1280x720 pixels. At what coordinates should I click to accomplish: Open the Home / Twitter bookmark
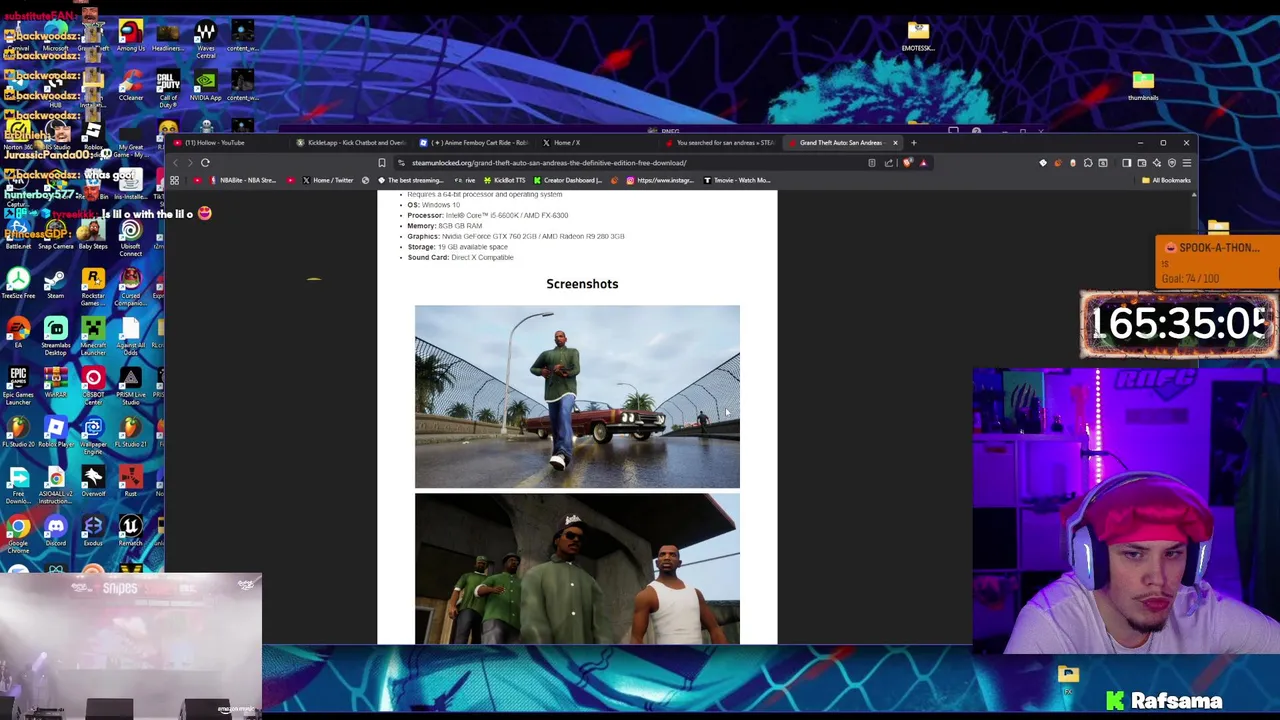pos(328,180)
